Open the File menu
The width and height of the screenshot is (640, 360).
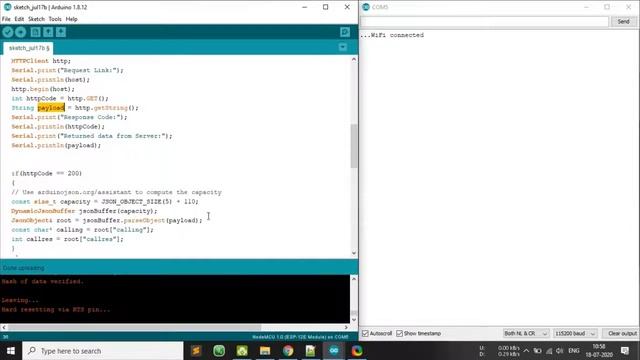6,19
